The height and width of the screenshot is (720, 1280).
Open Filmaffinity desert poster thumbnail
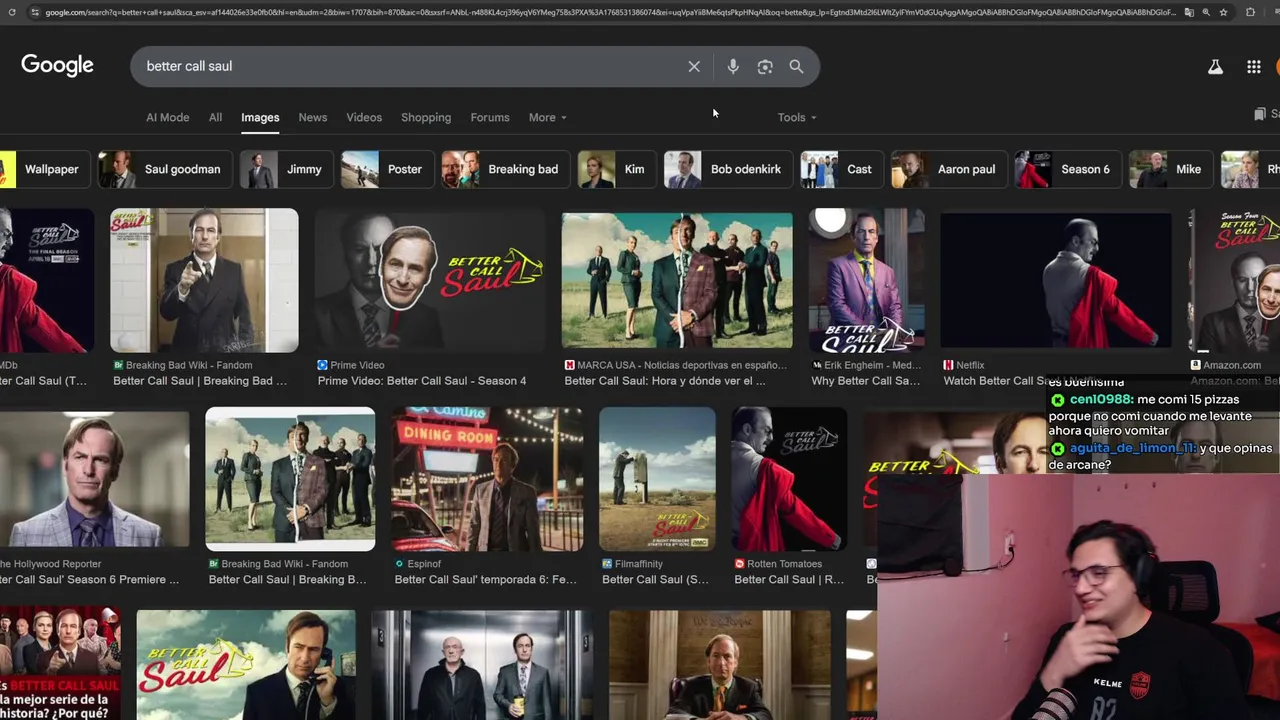click(657, 480)
